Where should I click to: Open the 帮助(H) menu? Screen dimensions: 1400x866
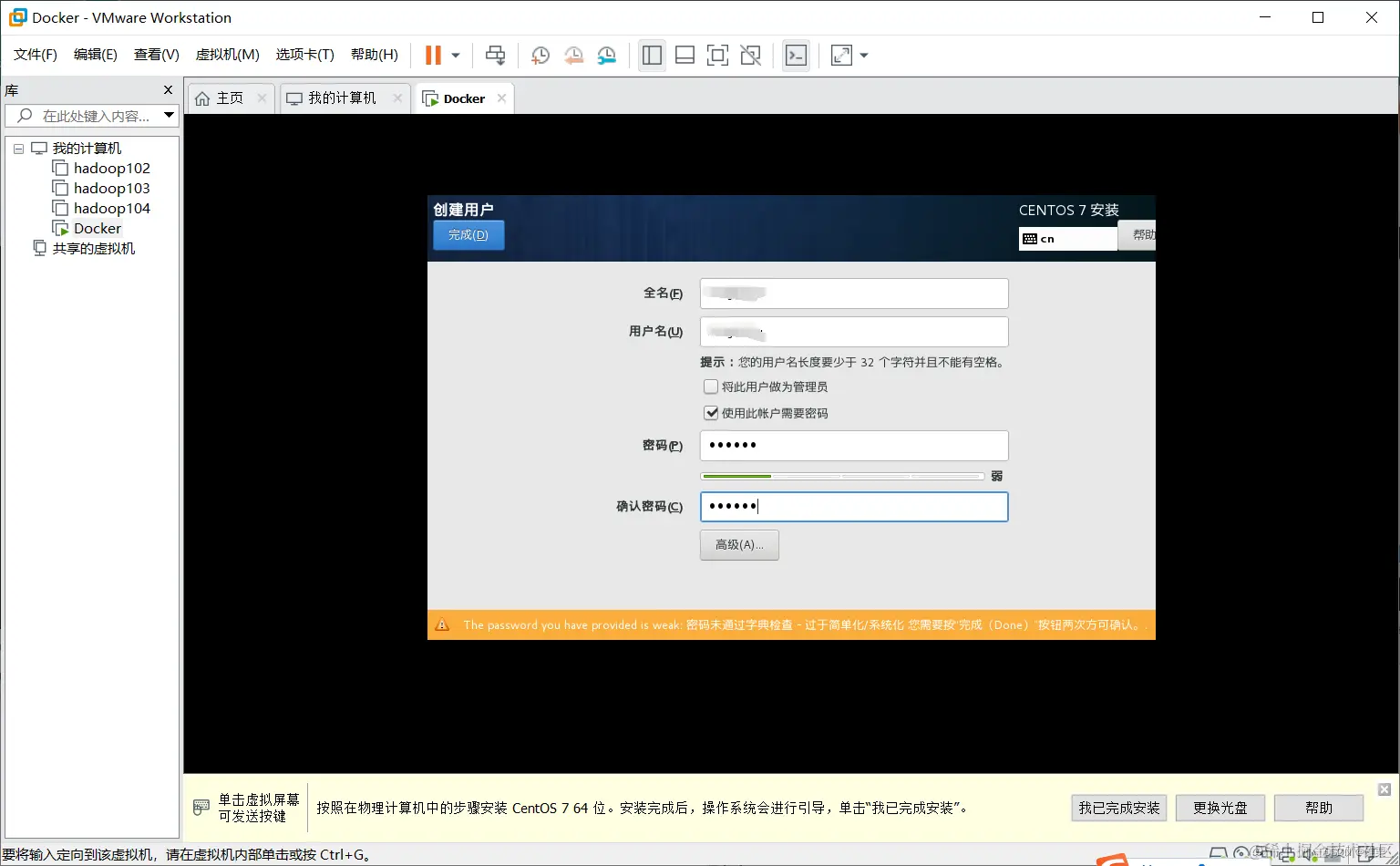(x=375, y=55)
